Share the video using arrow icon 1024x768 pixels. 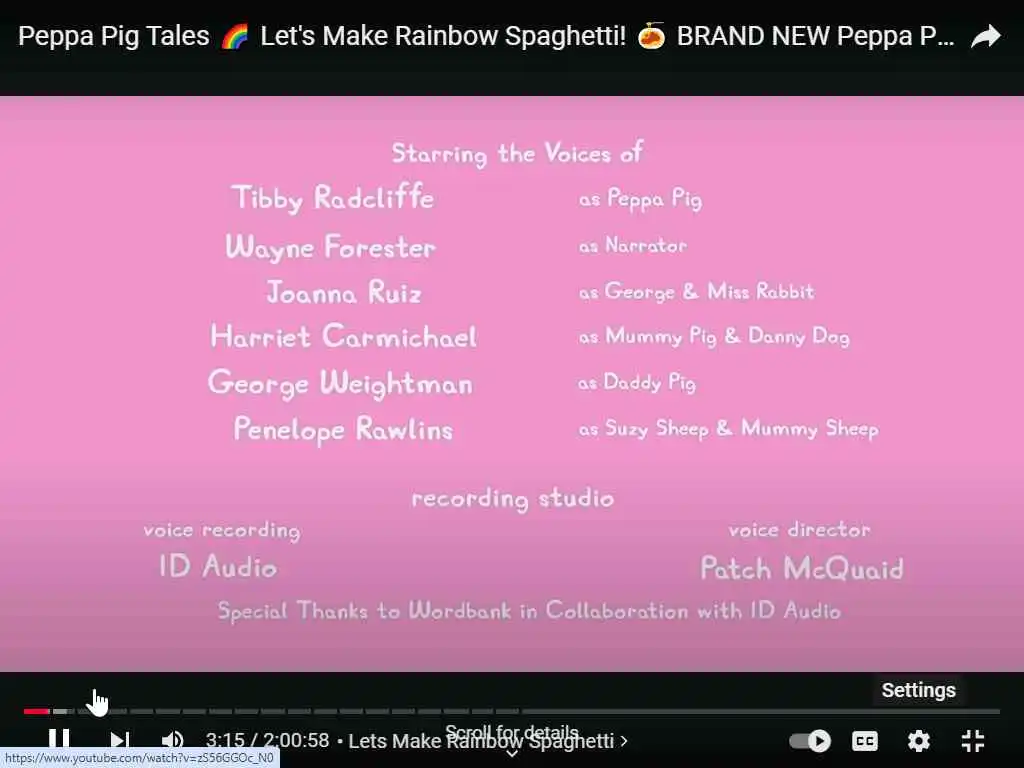tap(985, 37)
